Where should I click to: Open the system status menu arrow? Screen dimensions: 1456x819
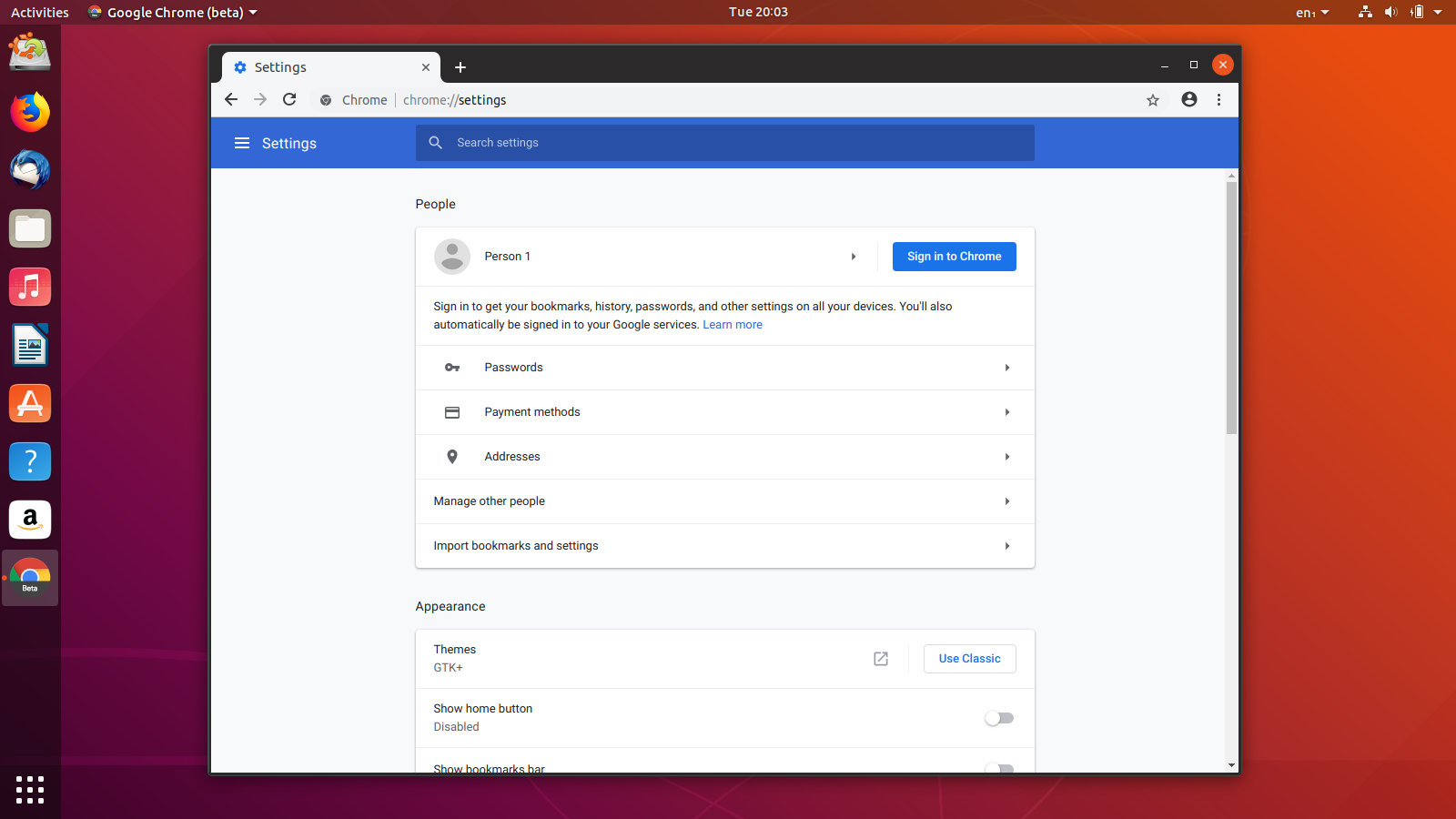pos(1438,13)
